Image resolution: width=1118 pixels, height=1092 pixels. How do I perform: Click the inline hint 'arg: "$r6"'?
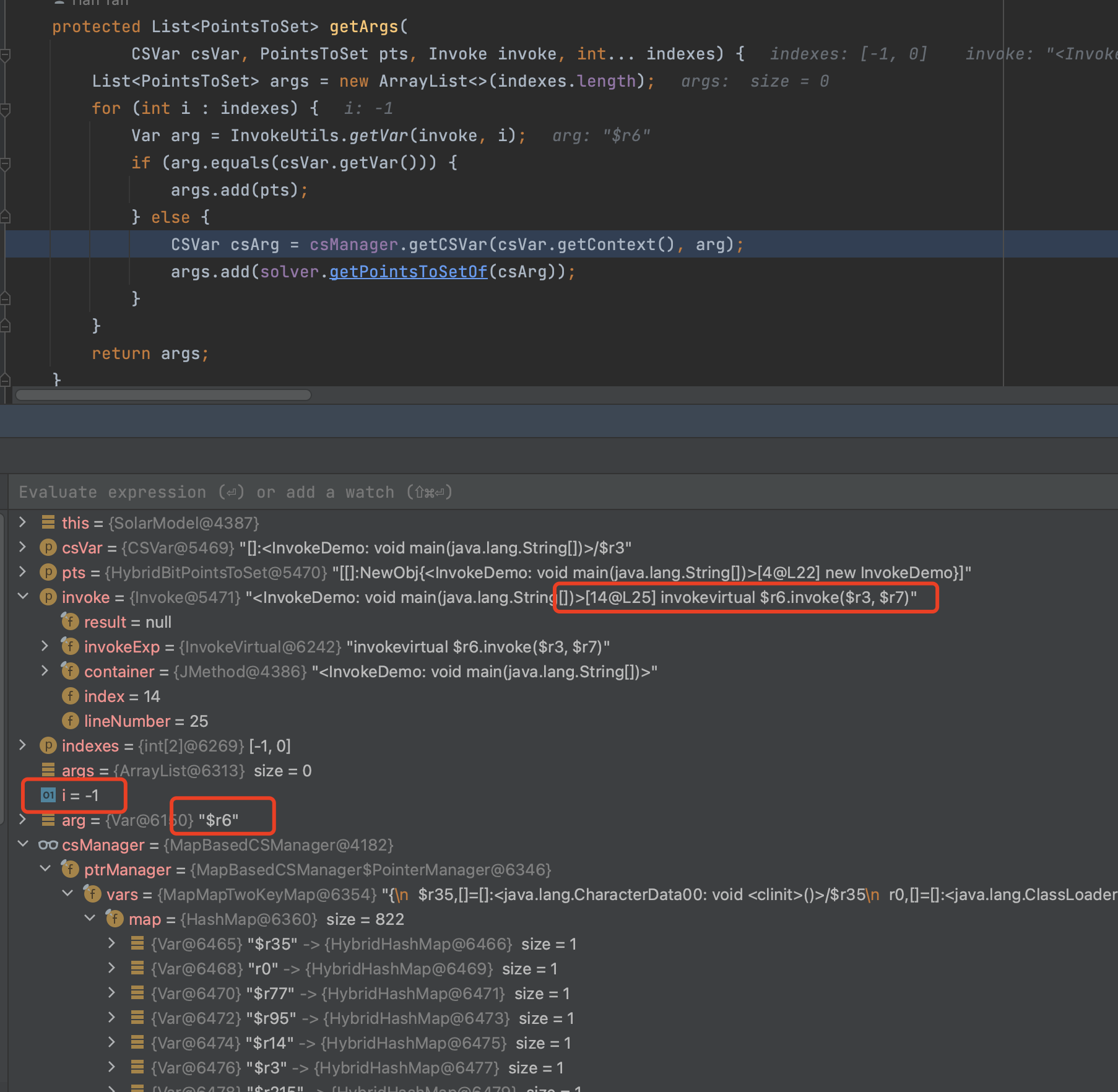click(601, 136)
